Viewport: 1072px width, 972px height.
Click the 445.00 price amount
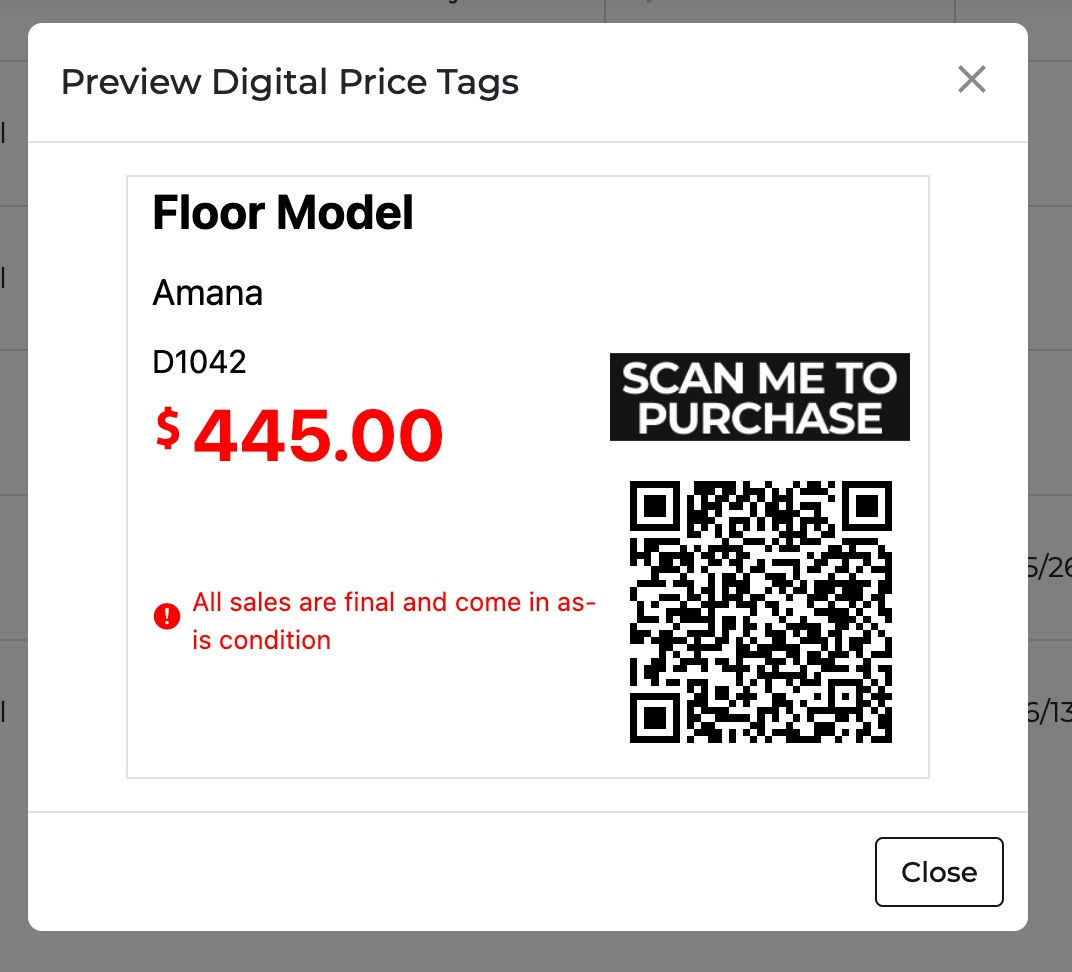pyautogui.click(x=318, y=436)
